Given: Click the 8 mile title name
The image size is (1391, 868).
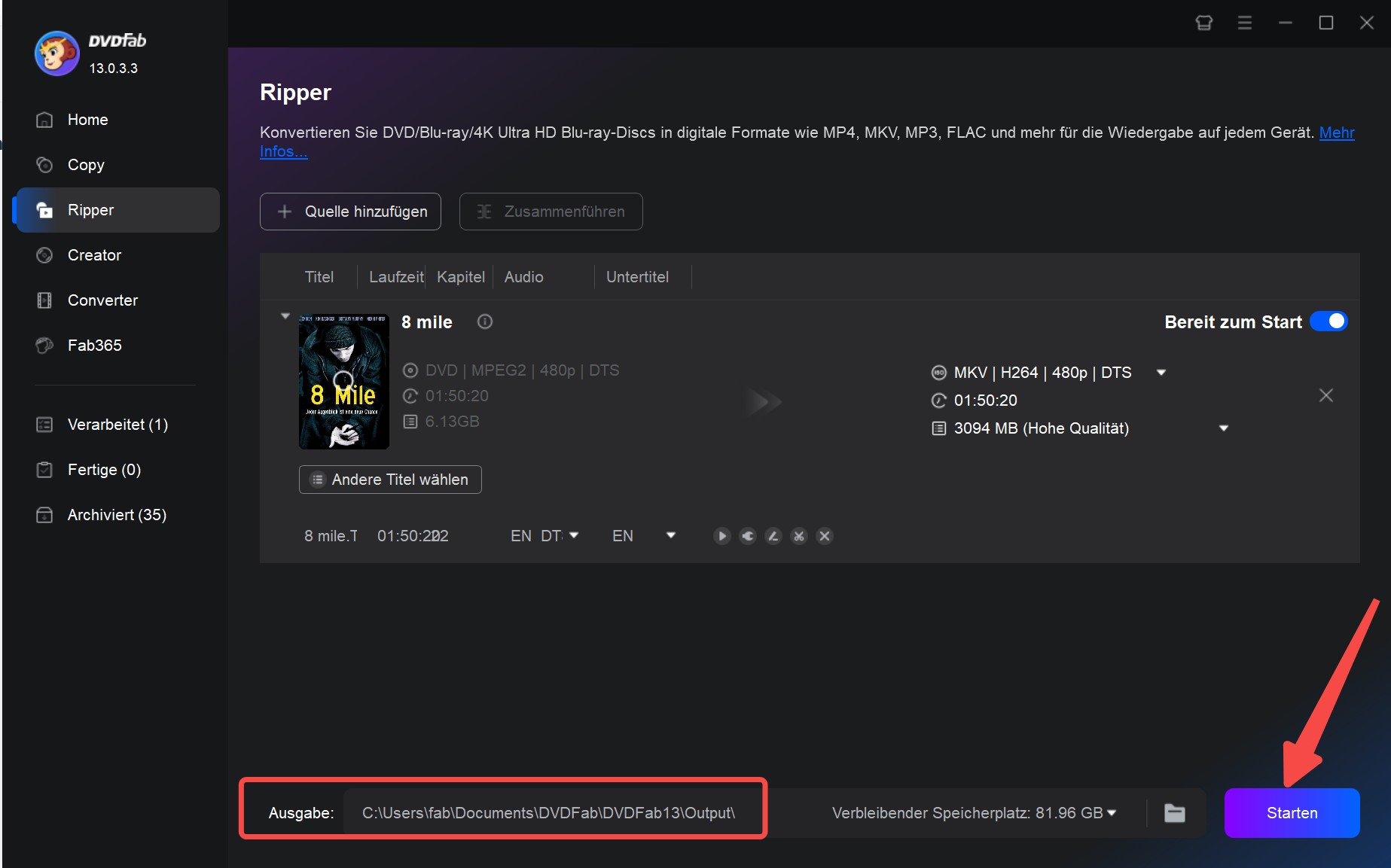Looking at the screenshot, I should pos(427,322).
